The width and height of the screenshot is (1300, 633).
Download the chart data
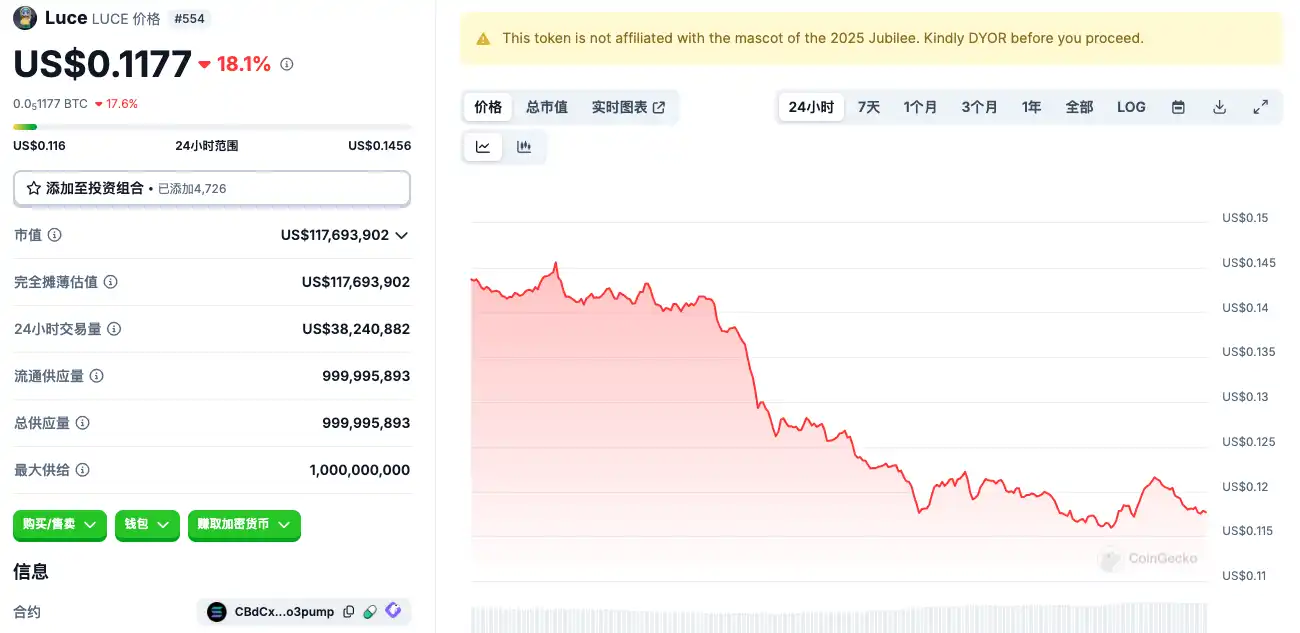tap(1219, 107)
